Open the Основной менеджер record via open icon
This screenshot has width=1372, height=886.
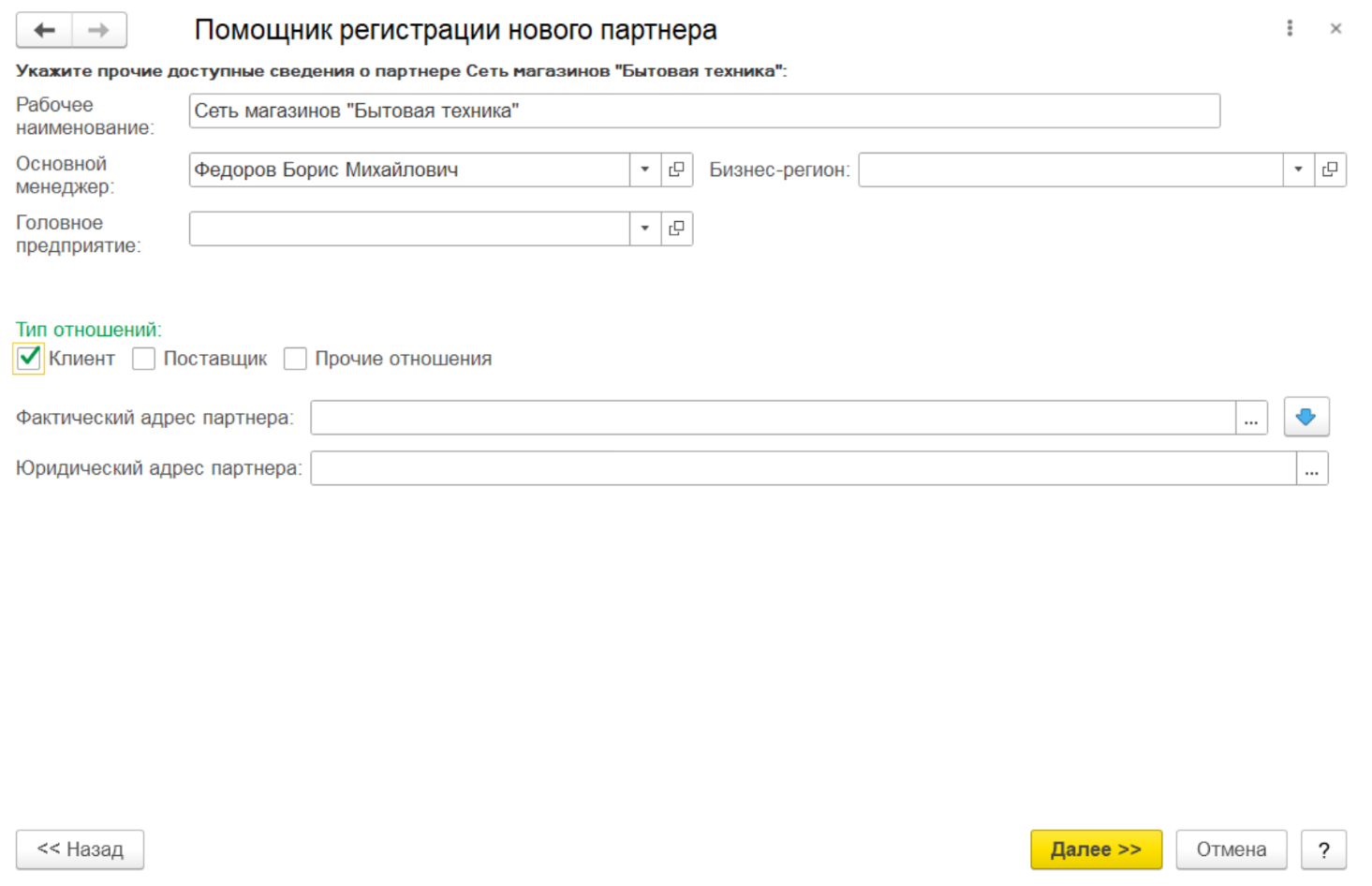point(676,170)
